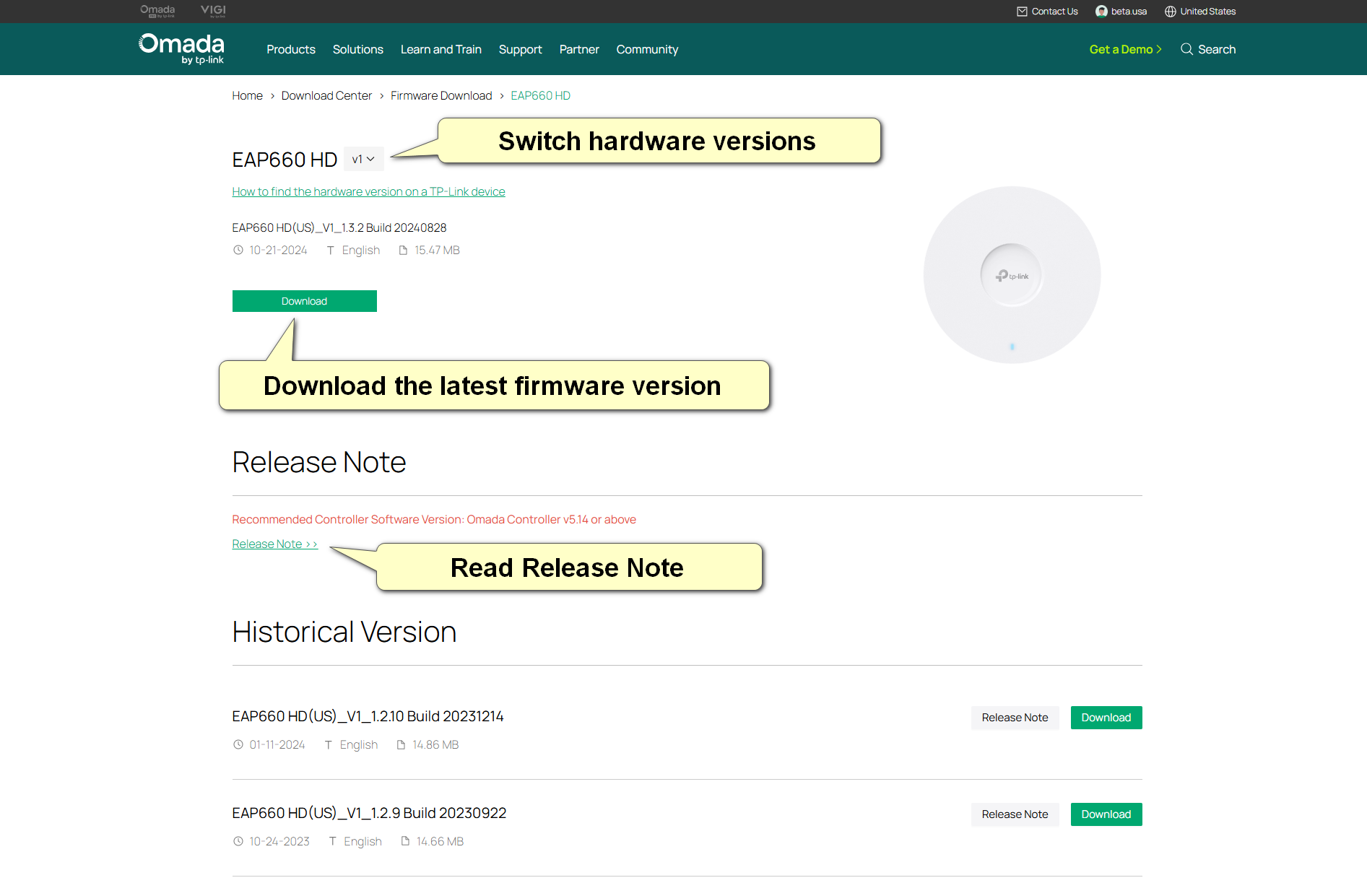The image size is (1367, 896).
Task: Click the EAP660 HD product image
Action: click(x=1012, y=275)
